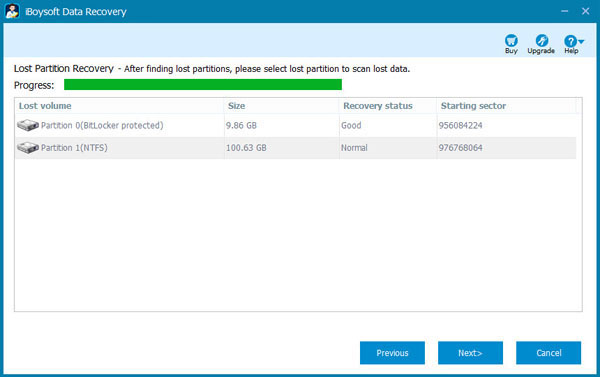Click the iBoysoft app logo icon
The height and width of the screenshot is (377, 600).
coord(12,11)
